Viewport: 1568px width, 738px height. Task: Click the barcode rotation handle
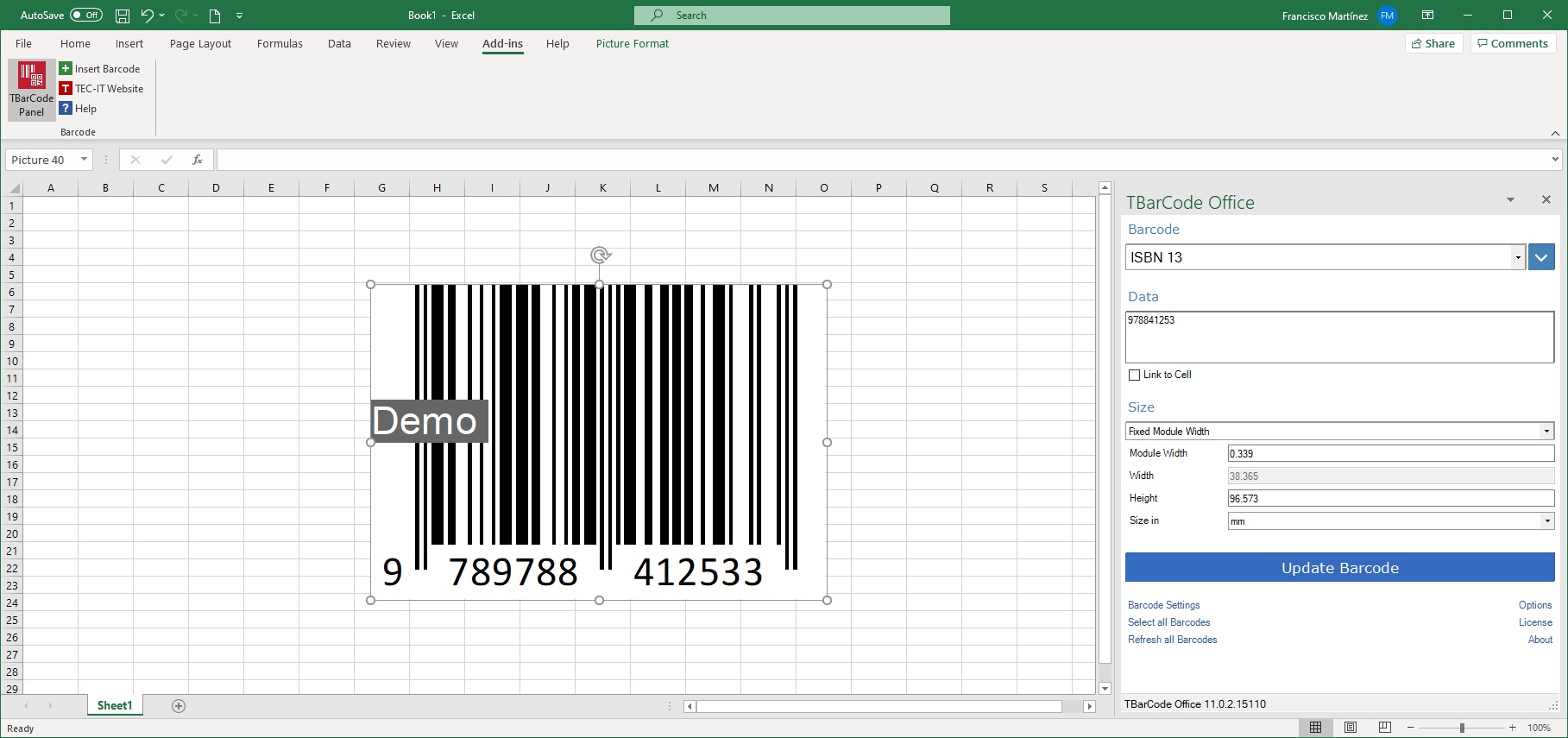click(x=601, y=255)
